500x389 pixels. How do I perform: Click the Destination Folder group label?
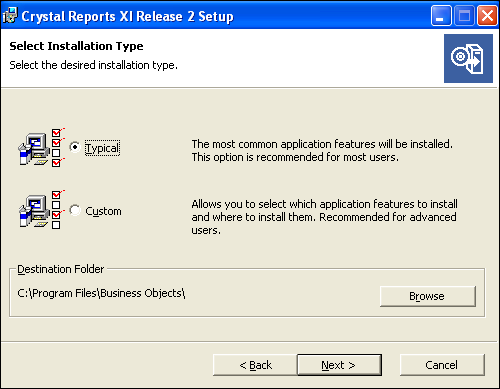(x=61, y=269)
